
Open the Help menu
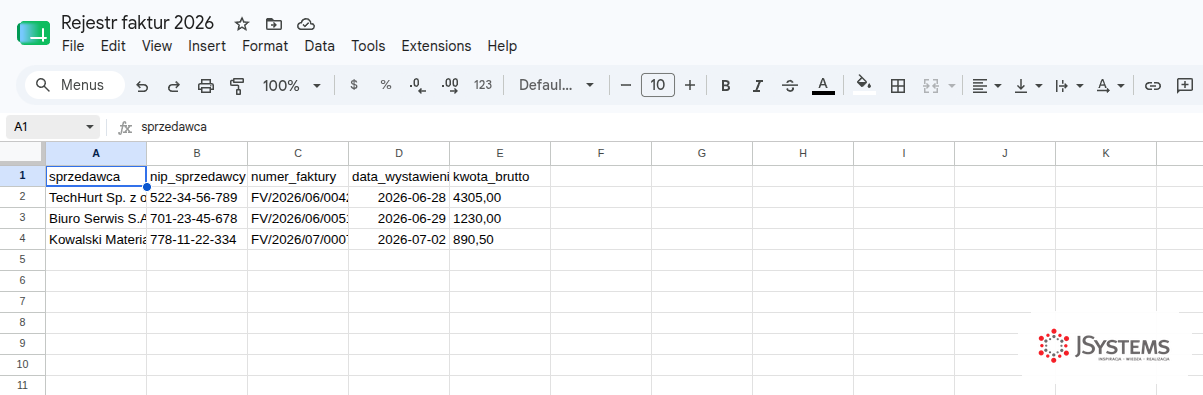(502, 46)
